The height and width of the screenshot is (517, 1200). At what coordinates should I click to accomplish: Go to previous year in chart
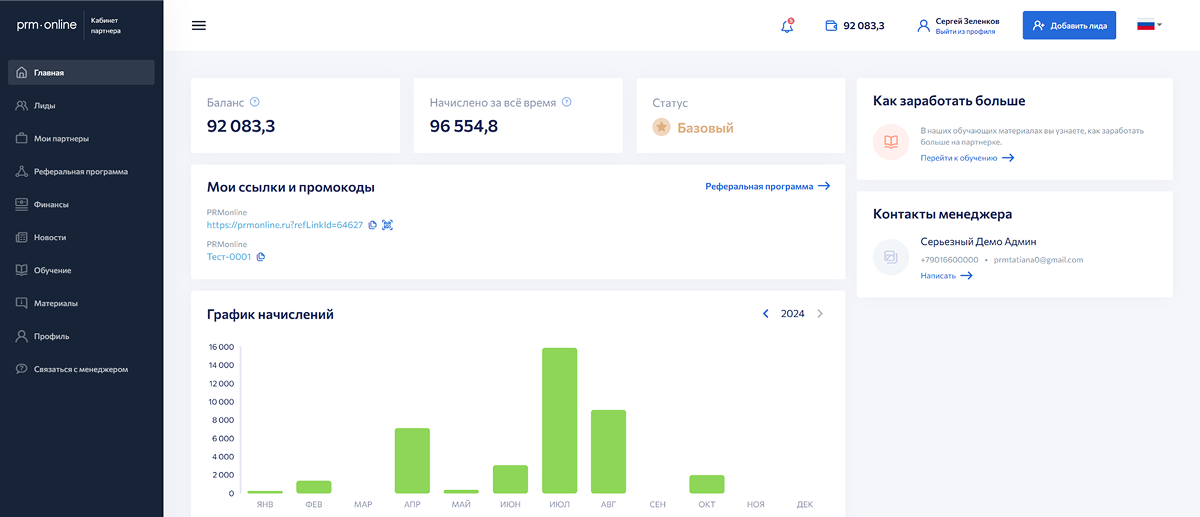point(766,314)
